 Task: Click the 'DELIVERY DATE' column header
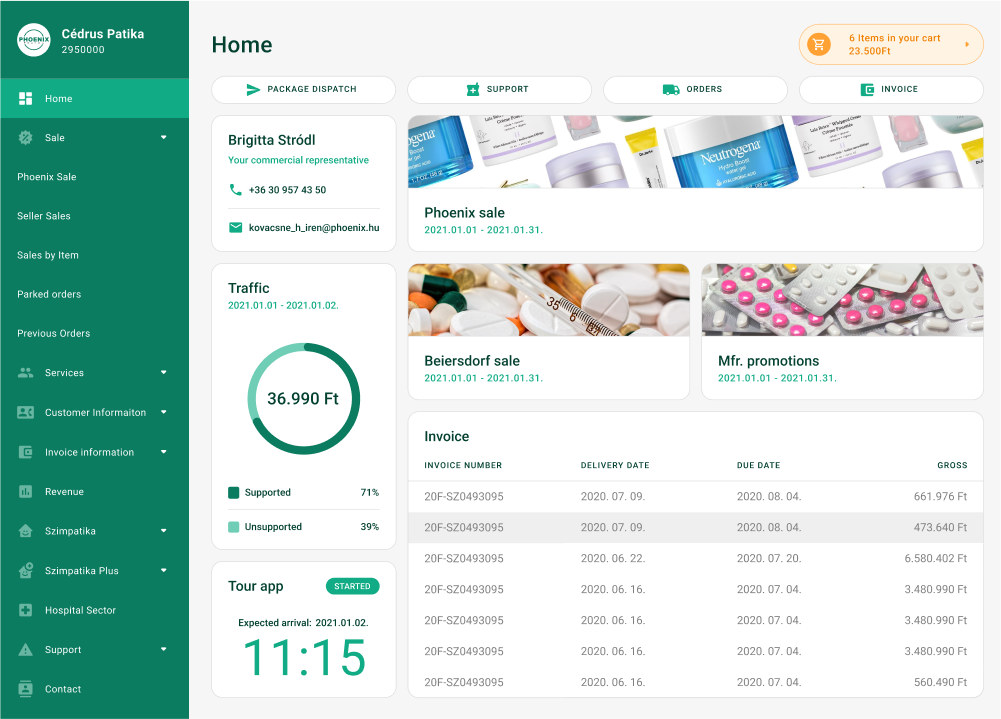(615, 465)
